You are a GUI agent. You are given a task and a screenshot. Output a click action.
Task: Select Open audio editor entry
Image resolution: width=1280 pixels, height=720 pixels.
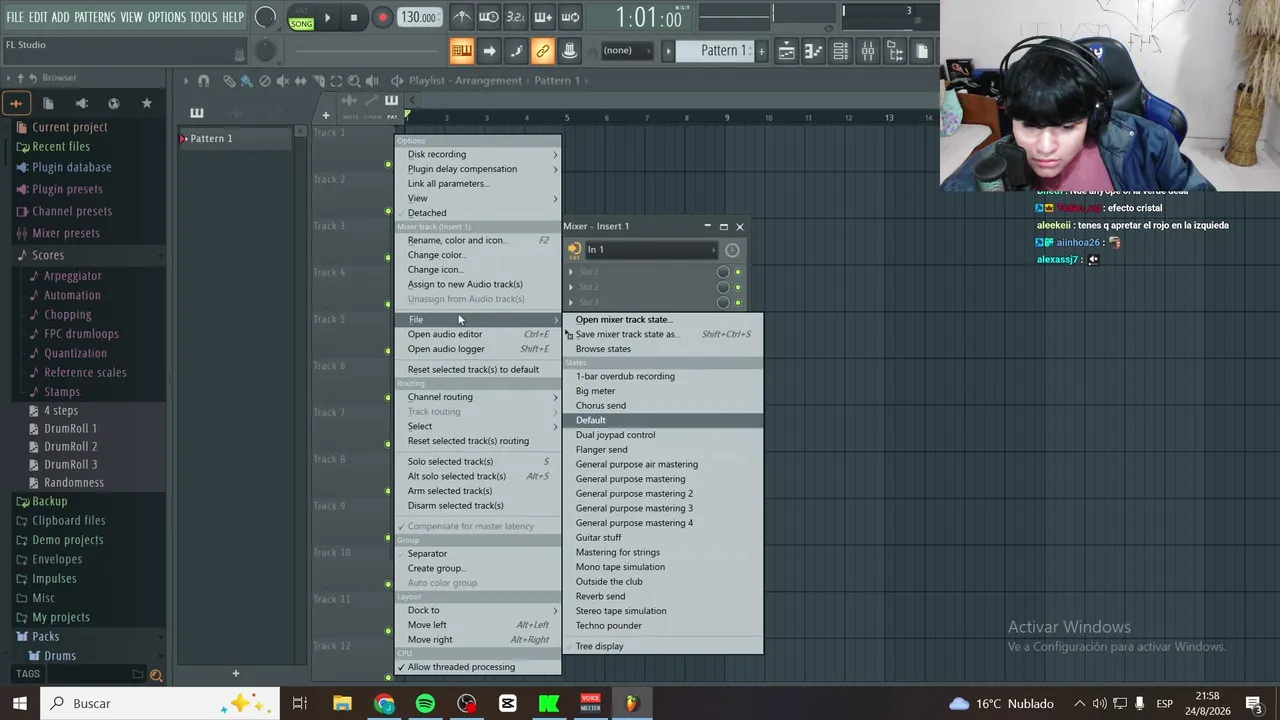[x=478, y=334]
